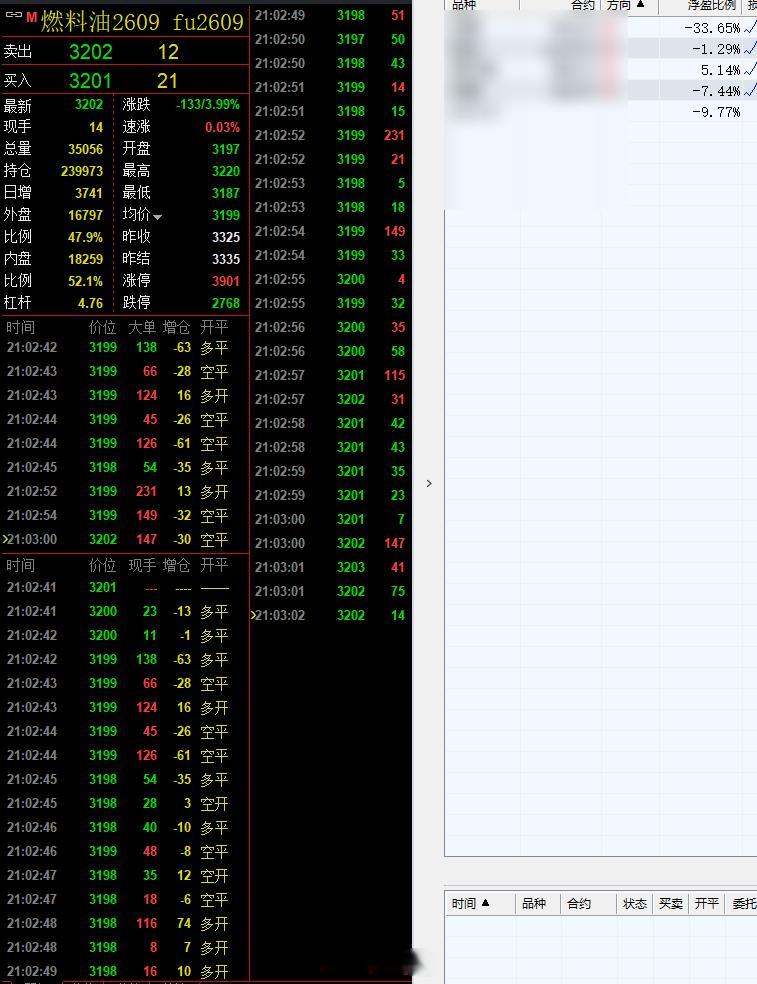
Task: Click the 买卖 column header
Action: [670, 904]
